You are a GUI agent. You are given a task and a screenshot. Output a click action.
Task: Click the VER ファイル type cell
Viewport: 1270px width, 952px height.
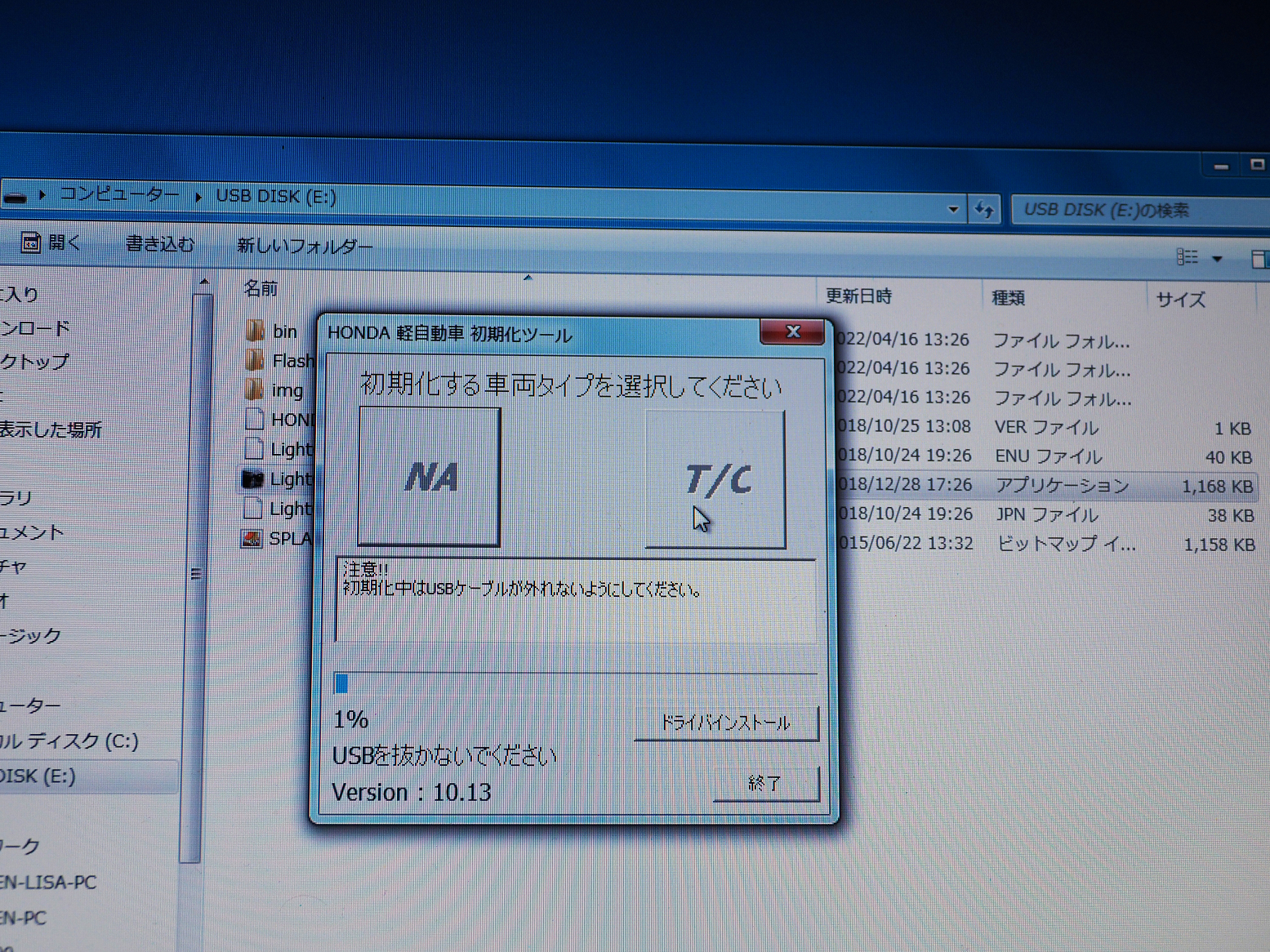tap(1046, 427)
